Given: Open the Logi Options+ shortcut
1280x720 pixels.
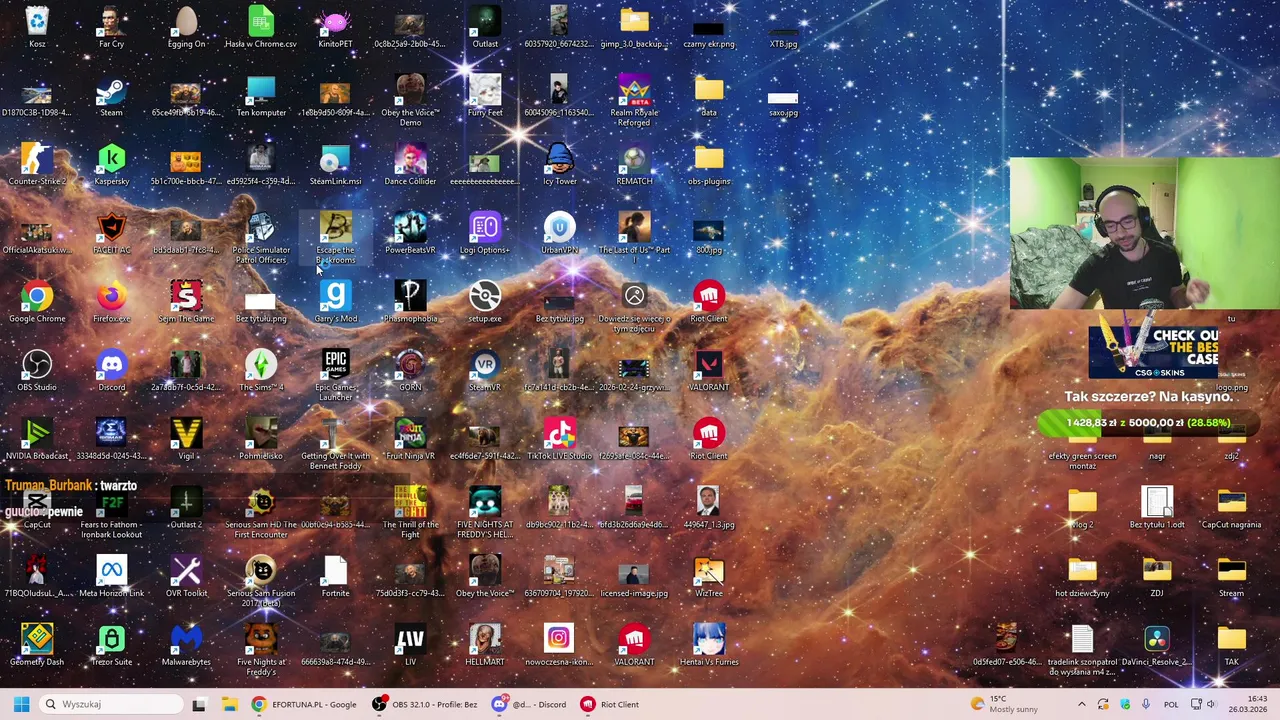Looking at the screenshot, I should coord(485,234).
